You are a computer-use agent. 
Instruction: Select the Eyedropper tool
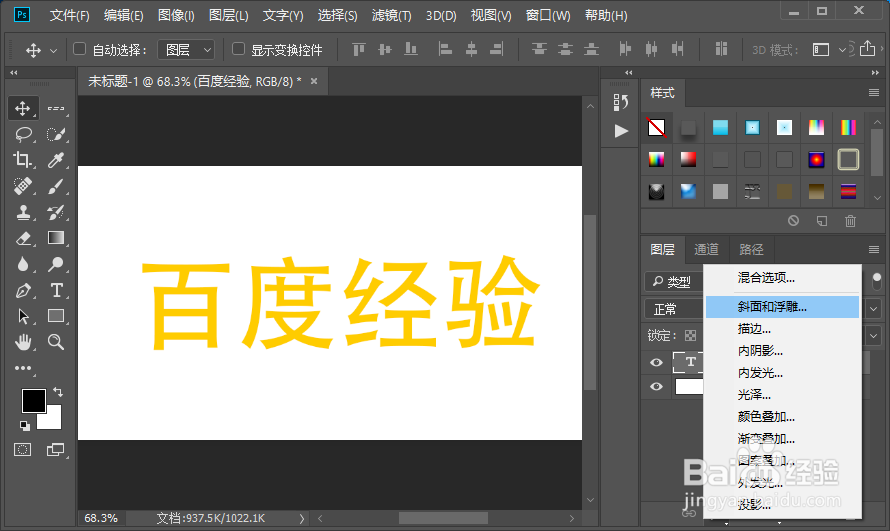(x=56, y=160)
